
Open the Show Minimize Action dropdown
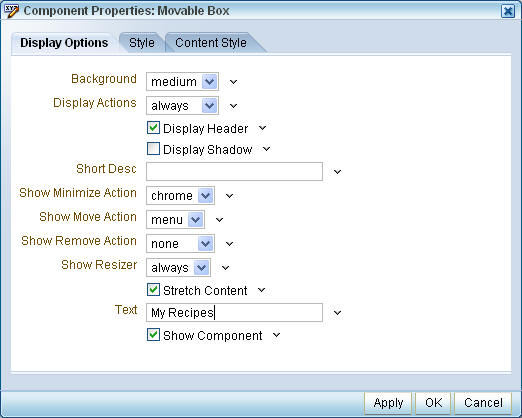point(180,196)
